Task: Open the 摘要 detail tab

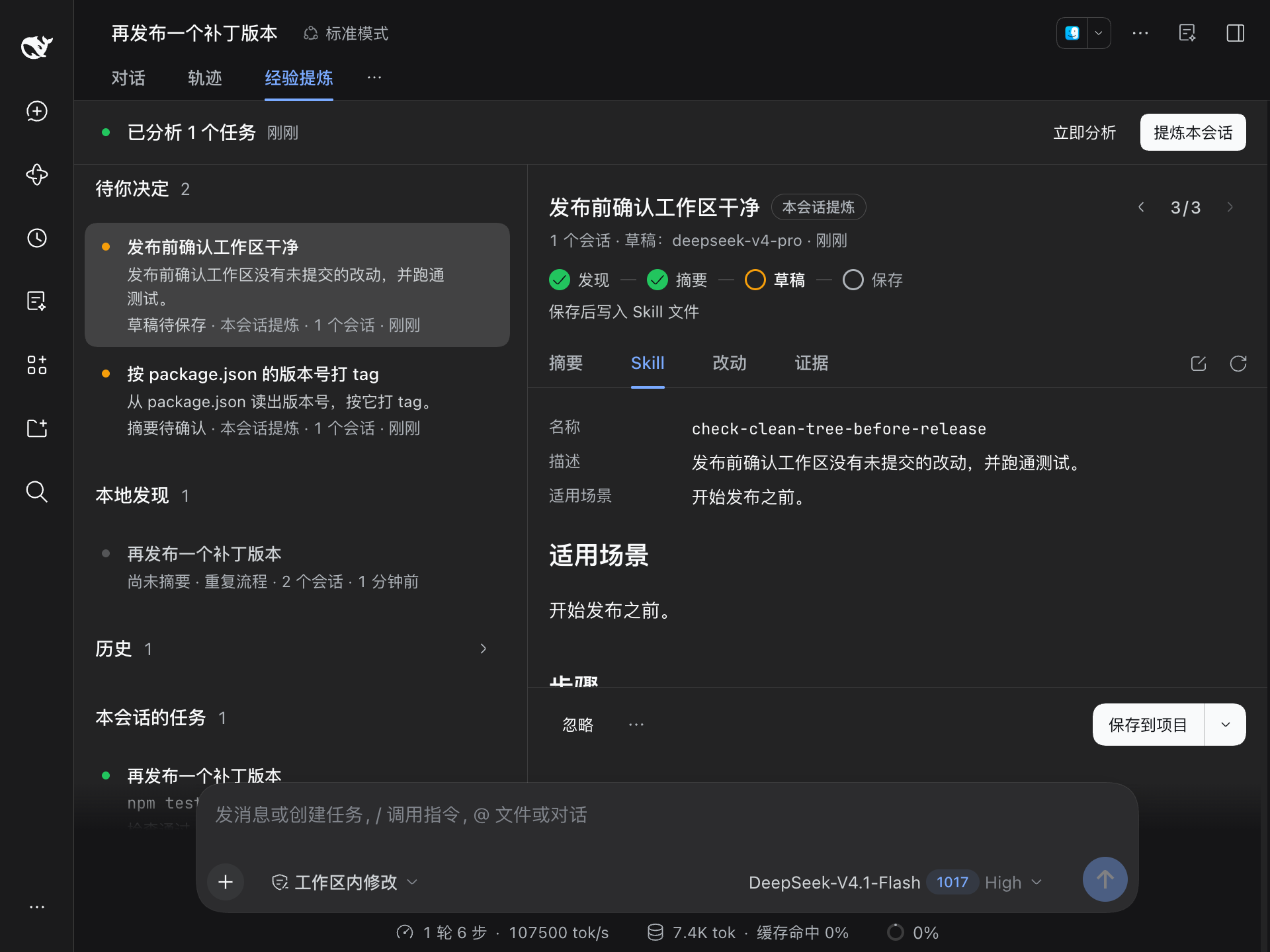Action: click(566, 363)
